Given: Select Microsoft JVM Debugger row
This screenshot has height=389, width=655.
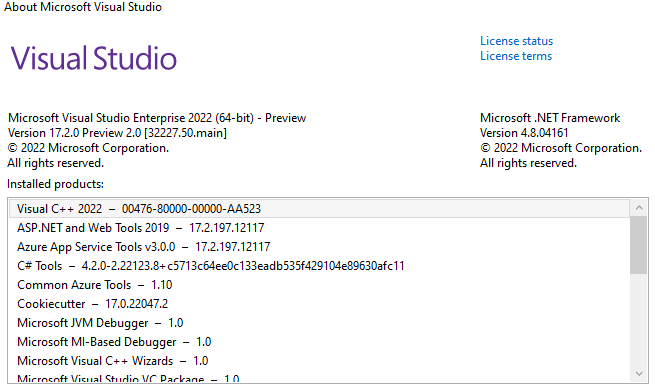Looking at the screenshot, I should (x=319, y=323).
